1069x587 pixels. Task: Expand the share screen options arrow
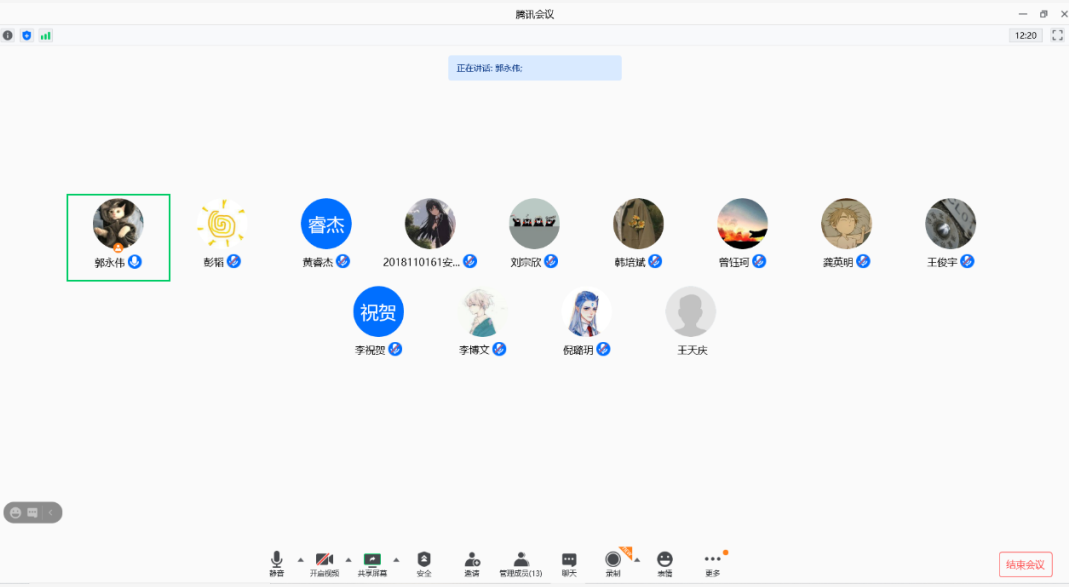(x=396, y=559)
